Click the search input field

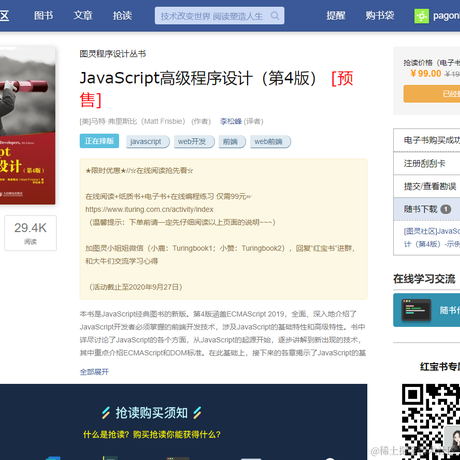219,16
